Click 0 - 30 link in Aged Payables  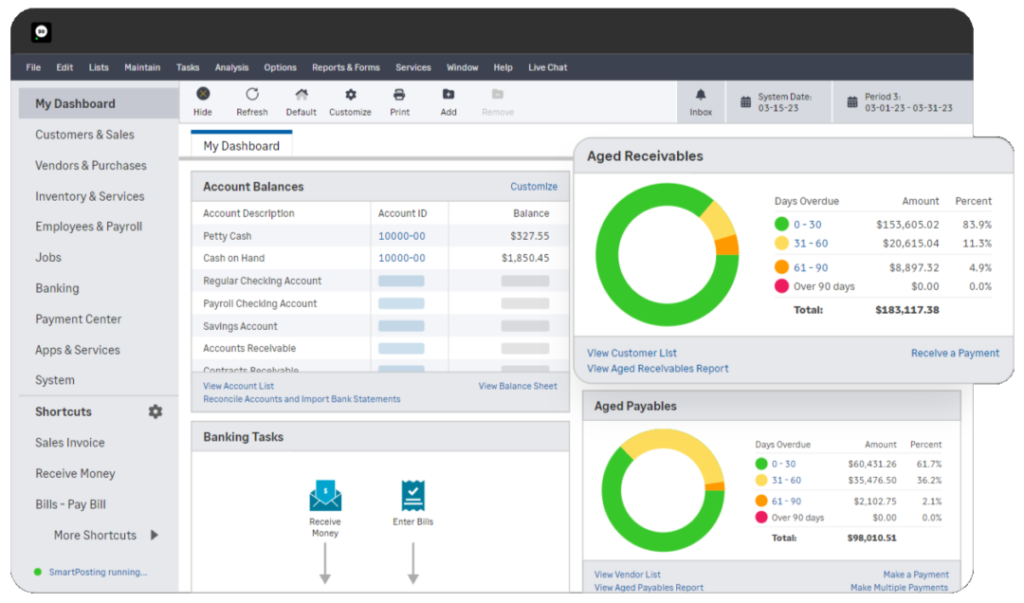tap(784, 464)
